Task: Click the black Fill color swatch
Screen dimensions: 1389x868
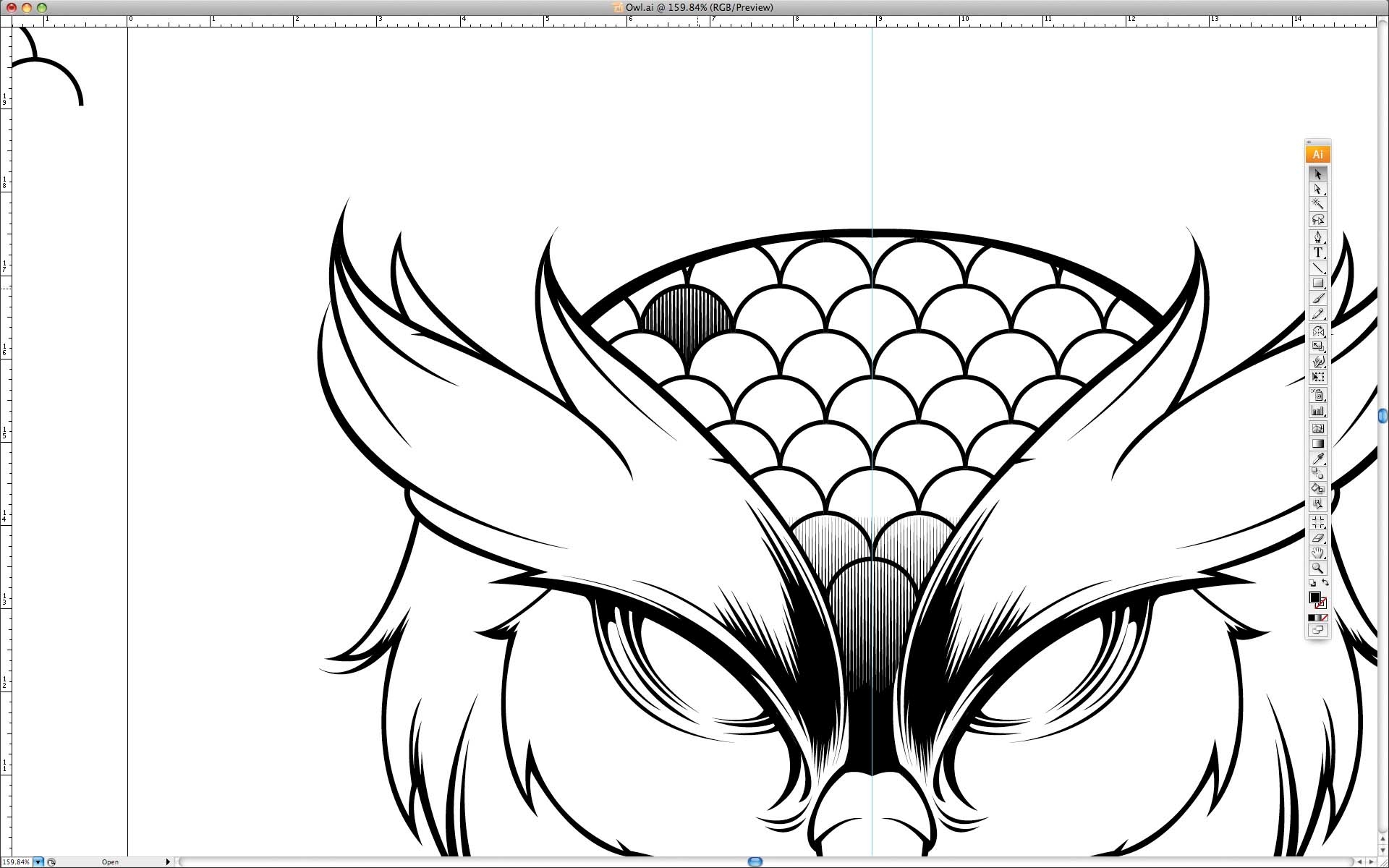Action: tap(1315, 597)
